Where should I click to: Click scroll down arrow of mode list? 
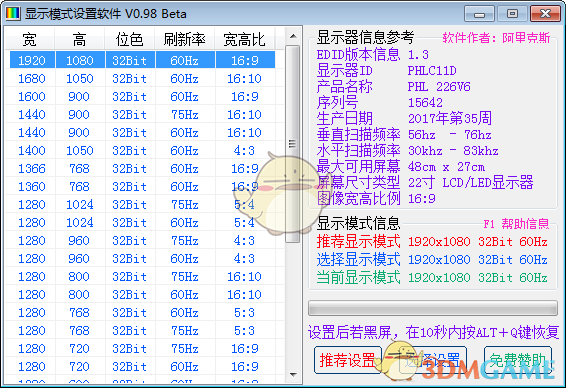coord(293,375)
